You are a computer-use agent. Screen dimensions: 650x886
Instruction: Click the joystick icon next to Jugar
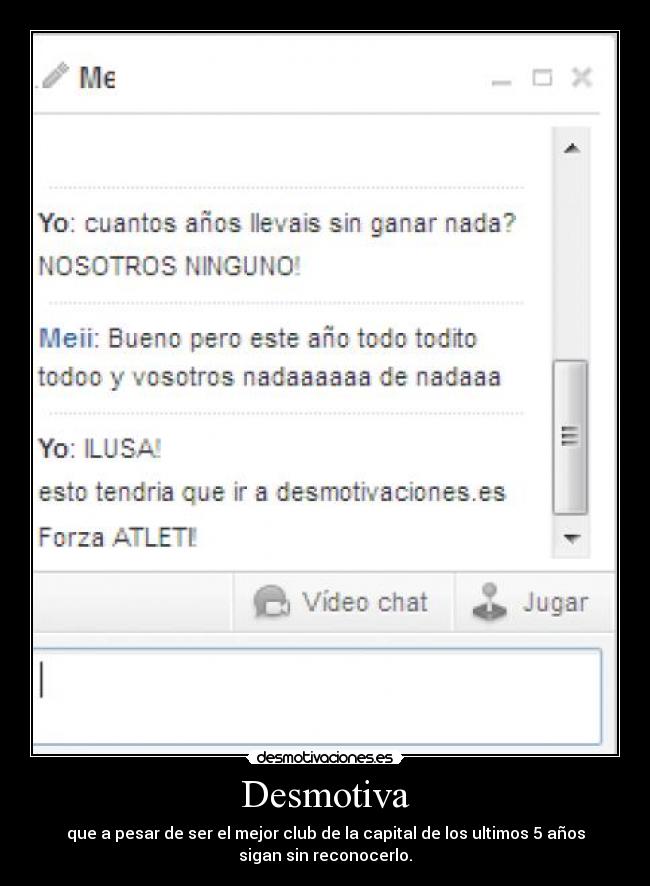(489, 602)
